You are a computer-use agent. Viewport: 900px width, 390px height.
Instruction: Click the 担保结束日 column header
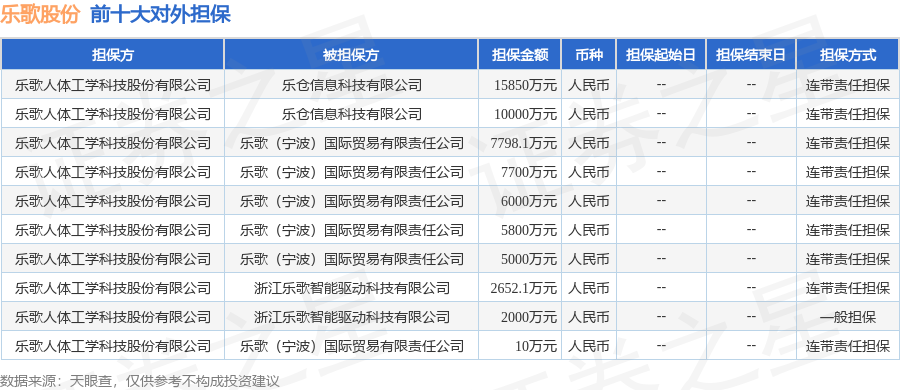[751, 55]
